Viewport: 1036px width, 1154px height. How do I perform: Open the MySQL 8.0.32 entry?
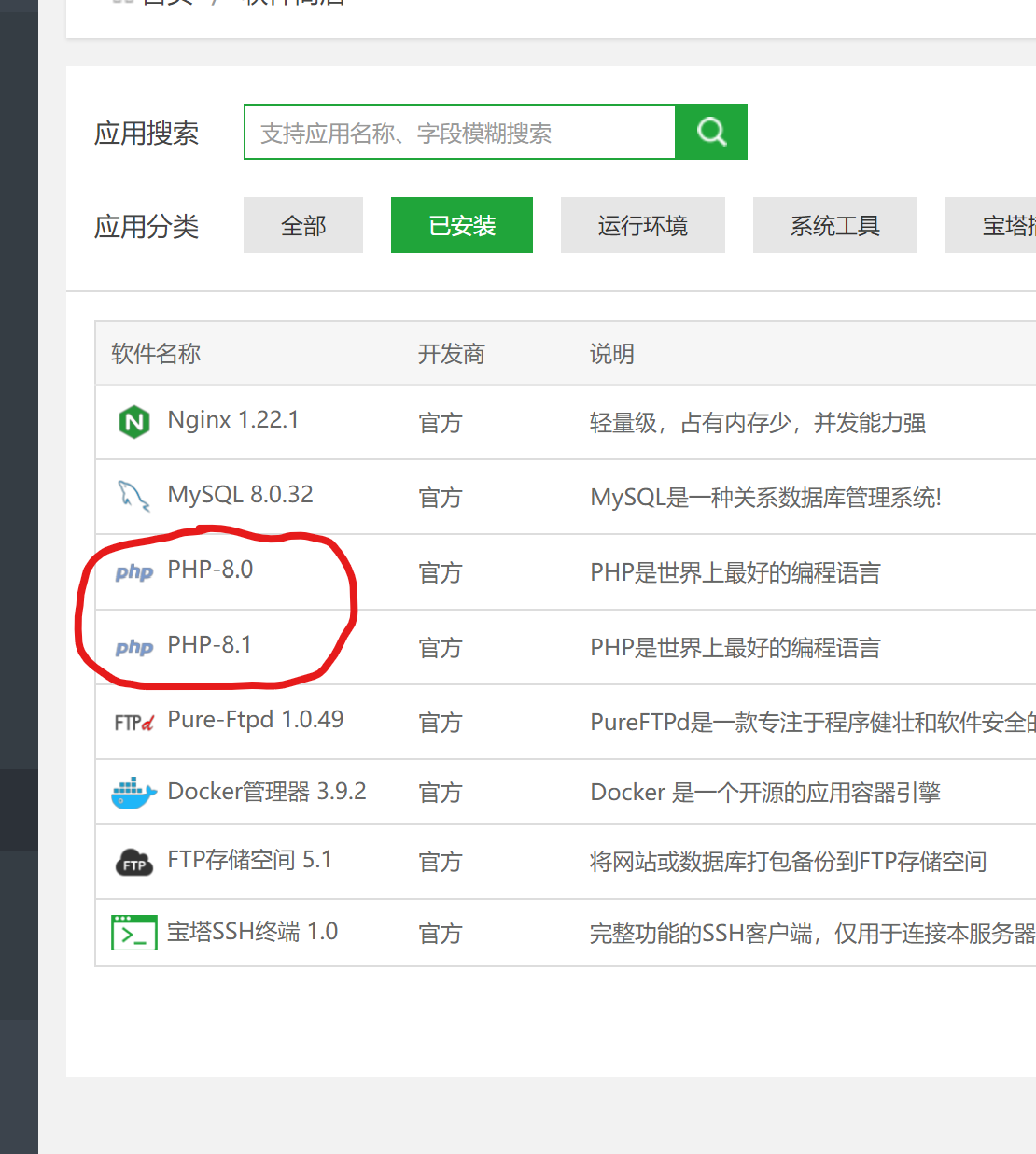[240, 495]
